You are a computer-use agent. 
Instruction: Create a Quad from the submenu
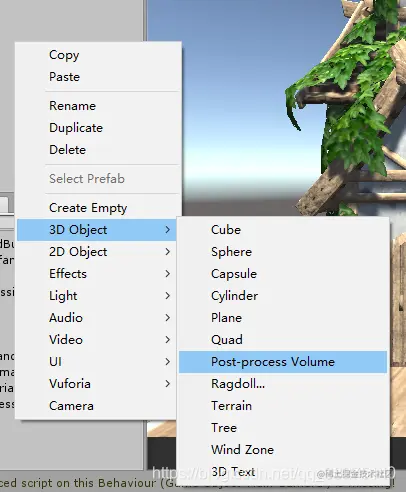(283, 340)
